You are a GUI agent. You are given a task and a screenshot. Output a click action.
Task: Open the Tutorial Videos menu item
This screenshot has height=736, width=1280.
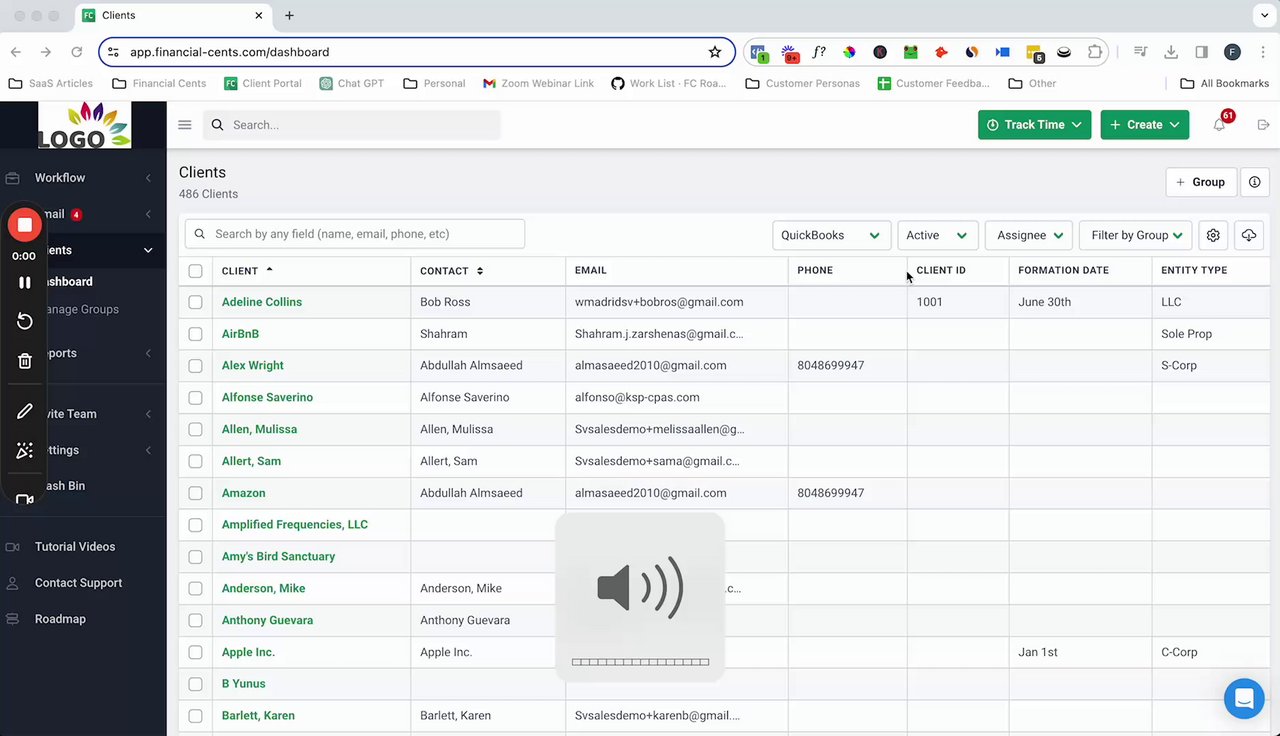[x=75, y=547]
